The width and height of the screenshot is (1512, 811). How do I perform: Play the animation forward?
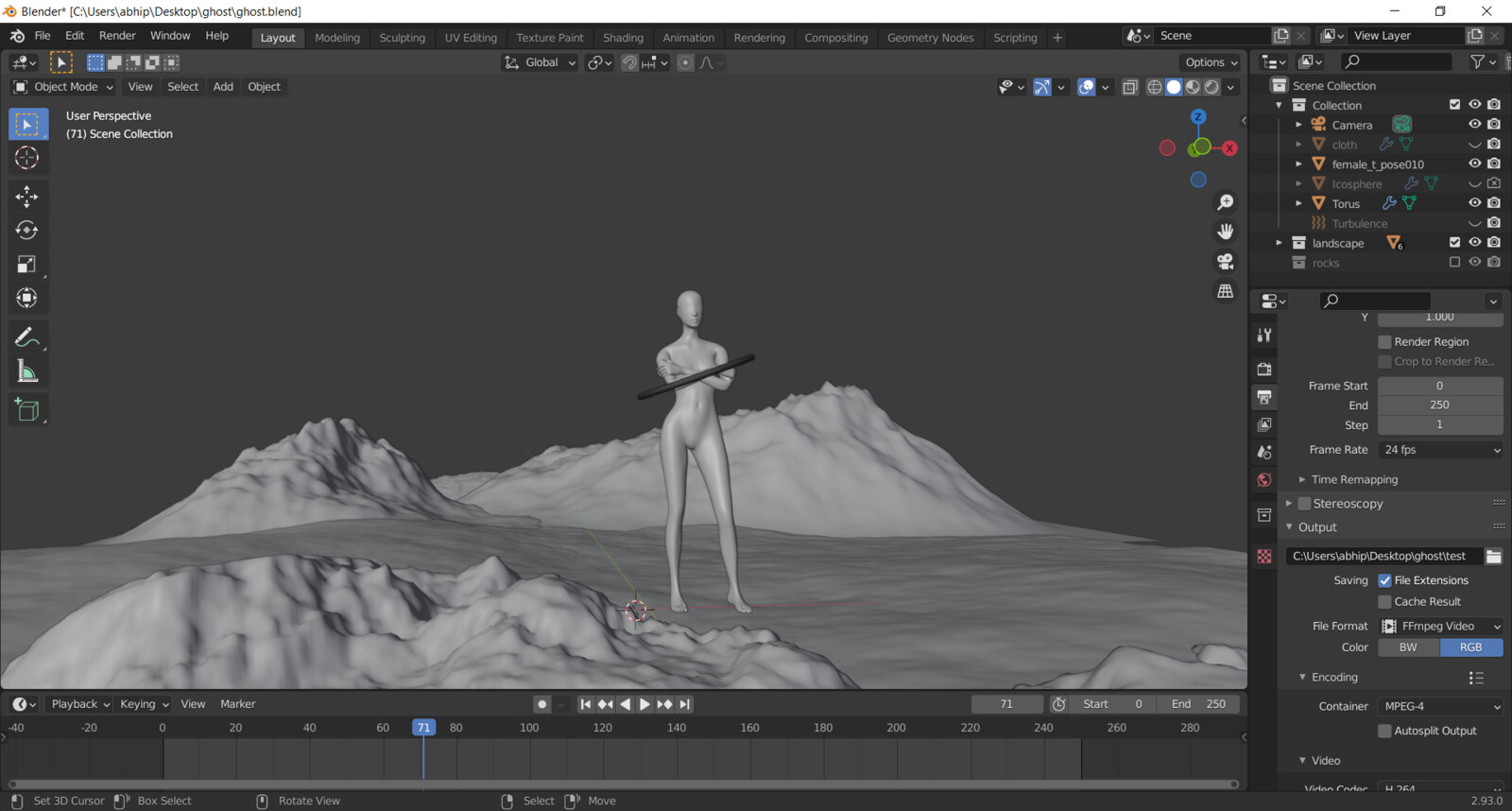(x=644, y=704)
